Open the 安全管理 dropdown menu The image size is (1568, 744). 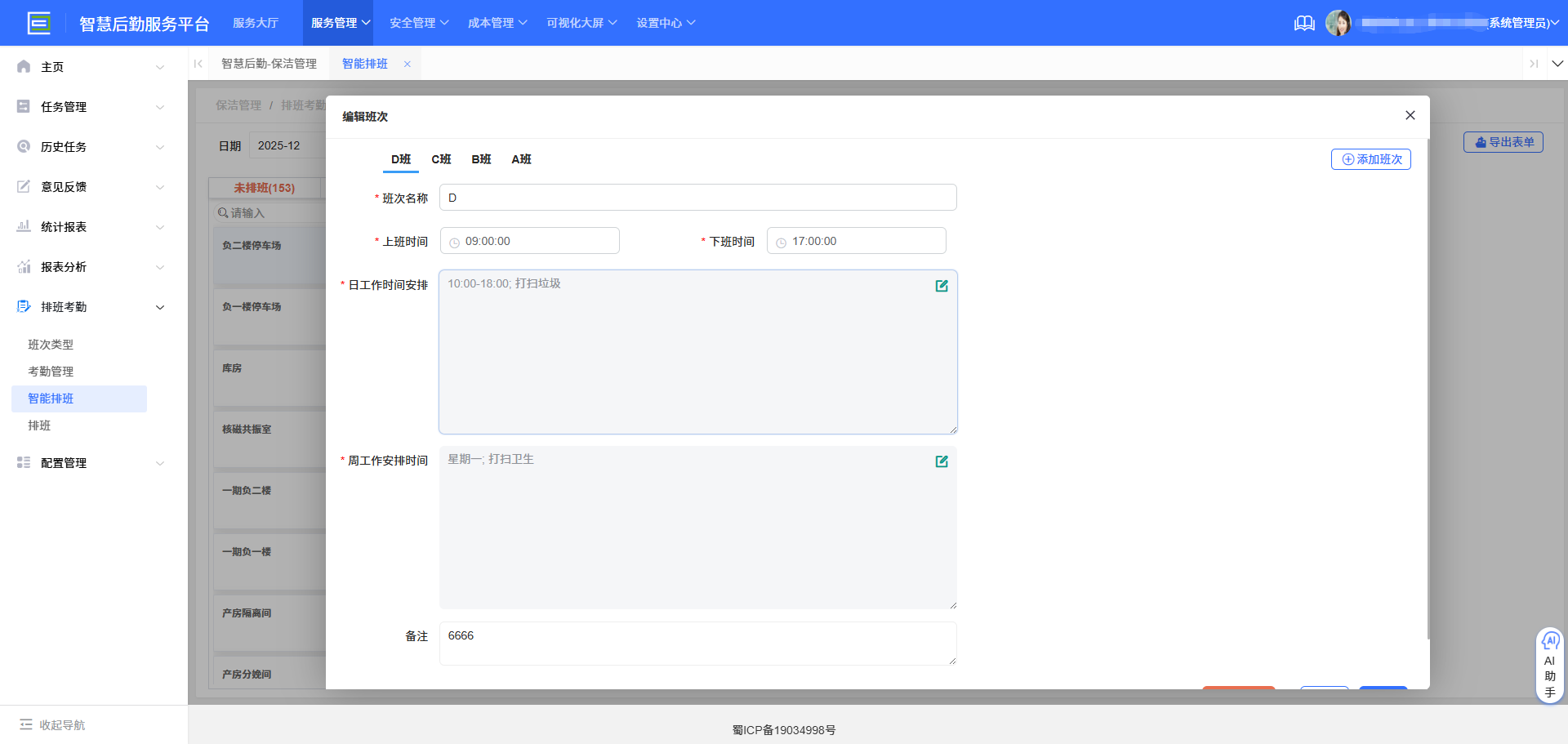419,23
